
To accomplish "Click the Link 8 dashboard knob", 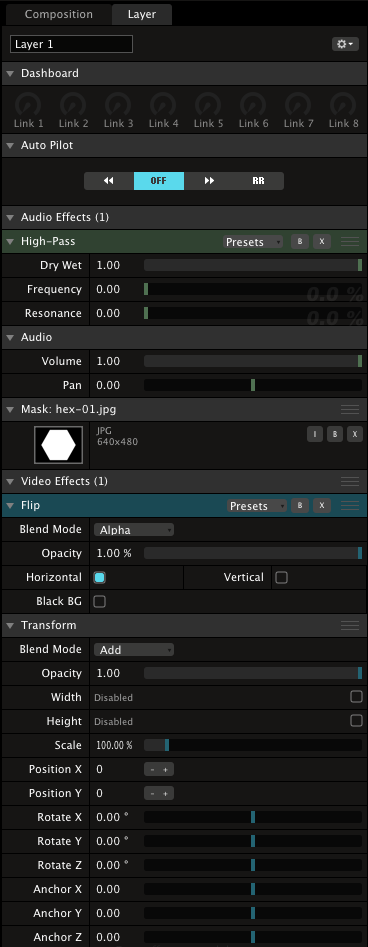I will [x=343, y=104].
